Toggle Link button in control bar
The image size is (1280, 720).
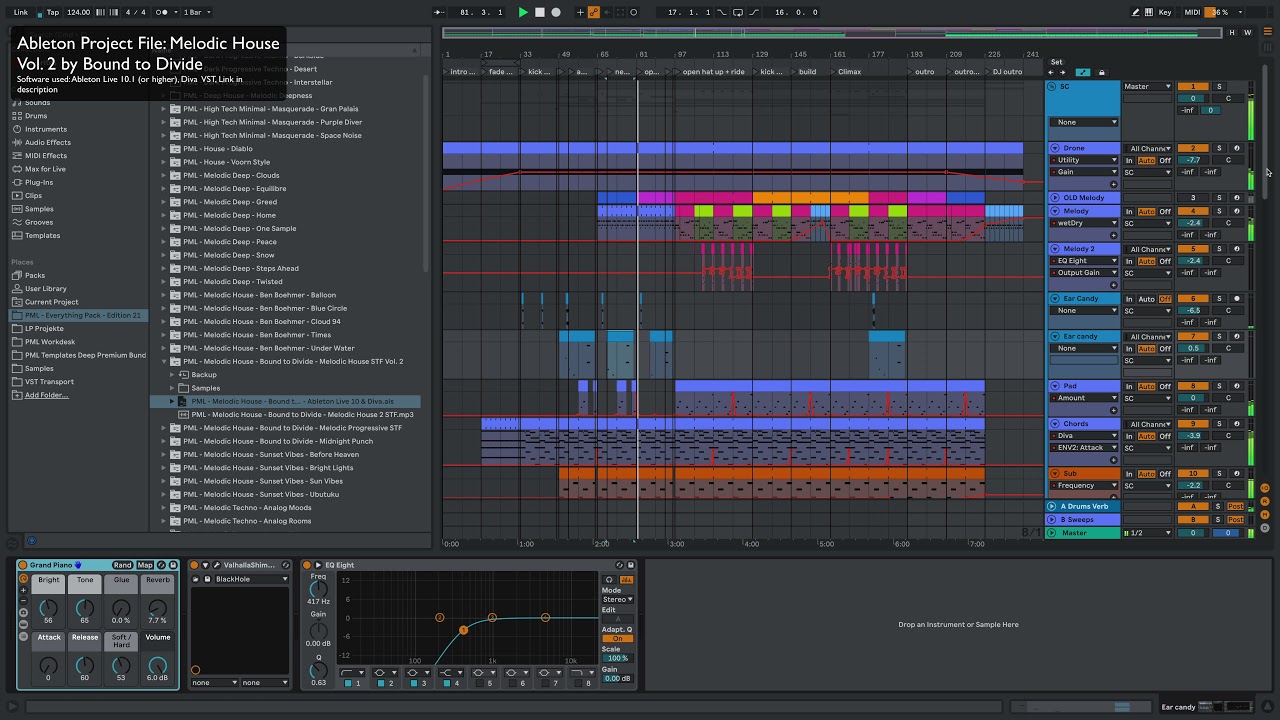coord(21,12)
